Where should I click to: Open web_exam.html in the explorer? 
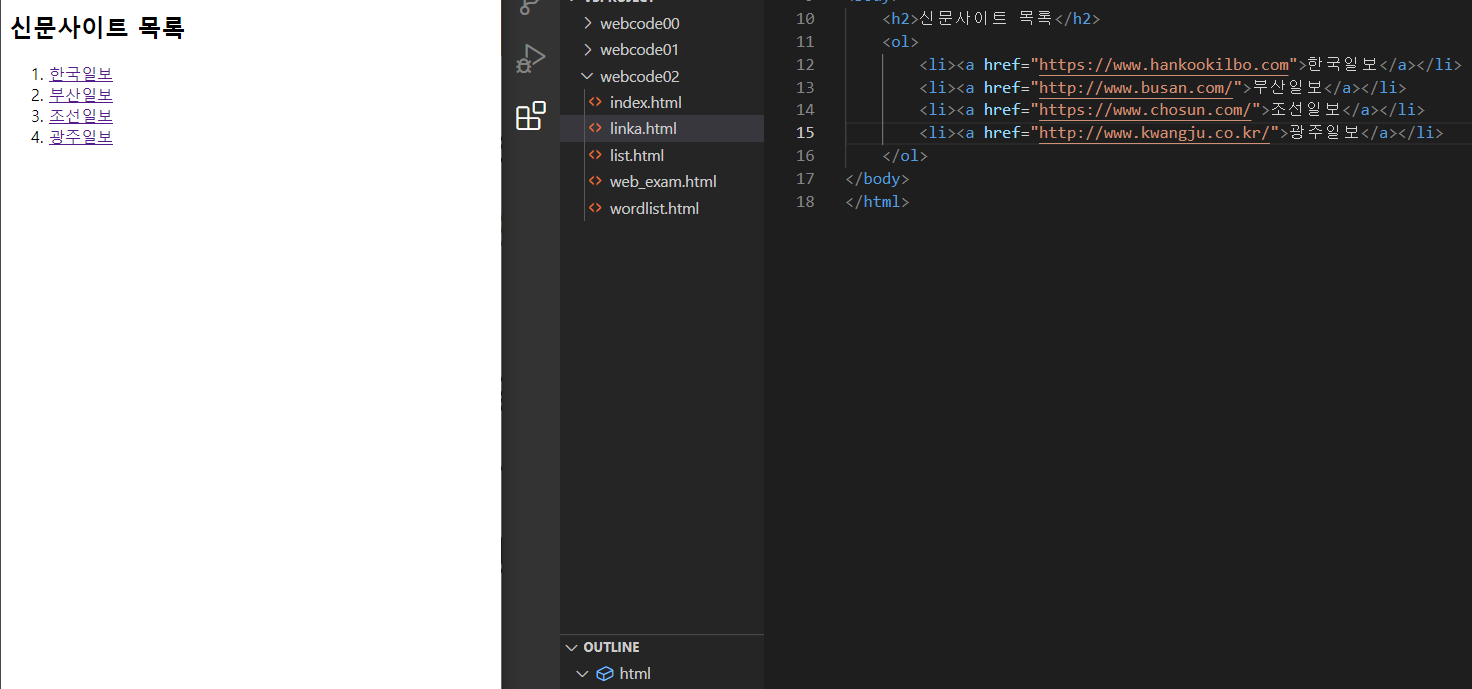(662, 181)
